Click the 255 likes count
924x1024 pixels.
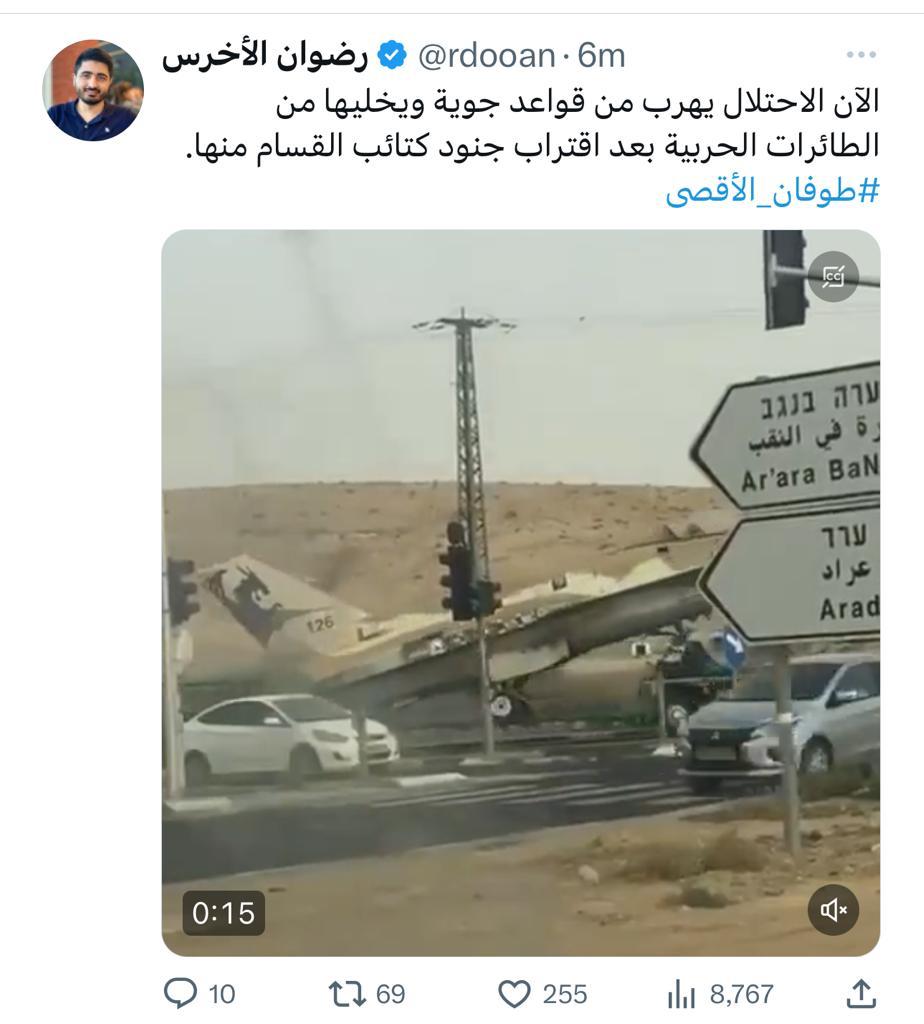(x=565, y=995)
